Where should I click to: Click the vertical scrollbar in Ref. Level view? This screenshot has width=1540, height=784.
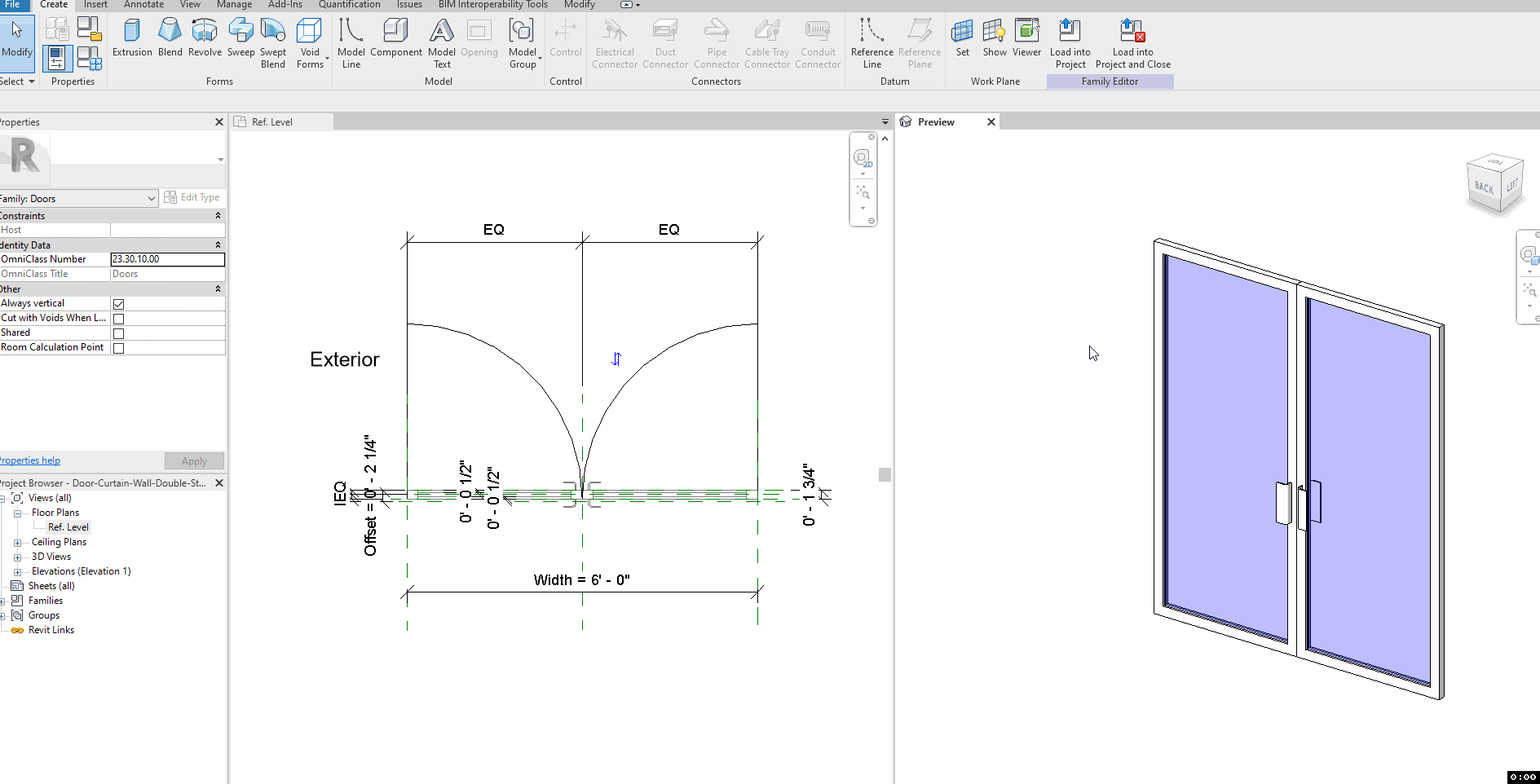click(885, 474)
